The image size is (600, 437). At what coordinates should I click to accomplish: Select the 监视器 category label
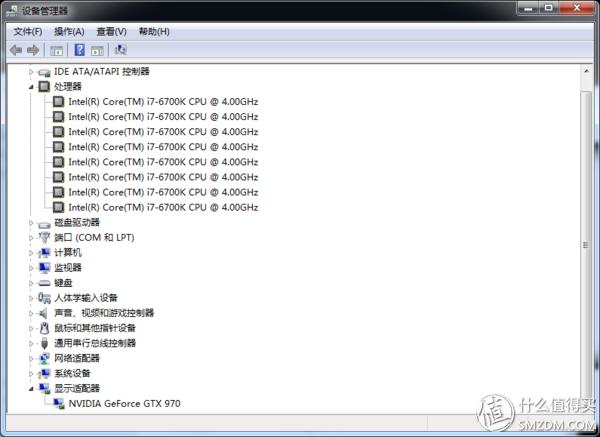click(68, 267)
